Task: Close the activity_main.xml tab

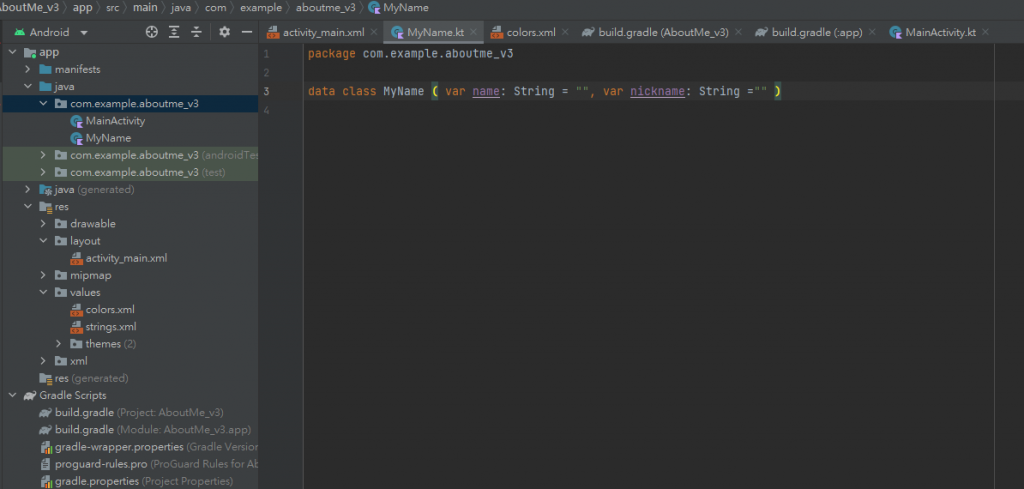Action: 374,32
